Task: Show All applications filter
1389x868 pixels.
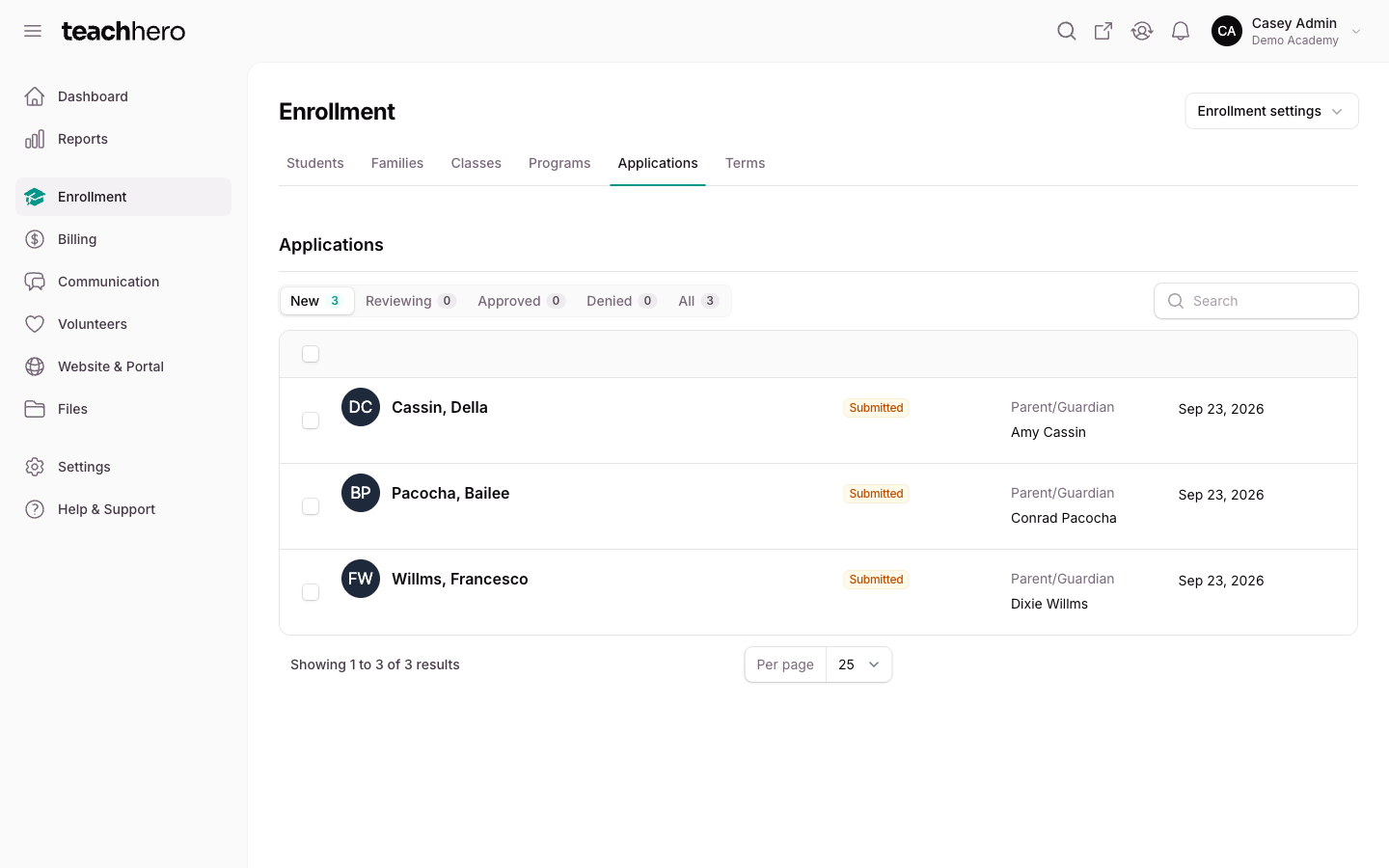Action: 698,301
